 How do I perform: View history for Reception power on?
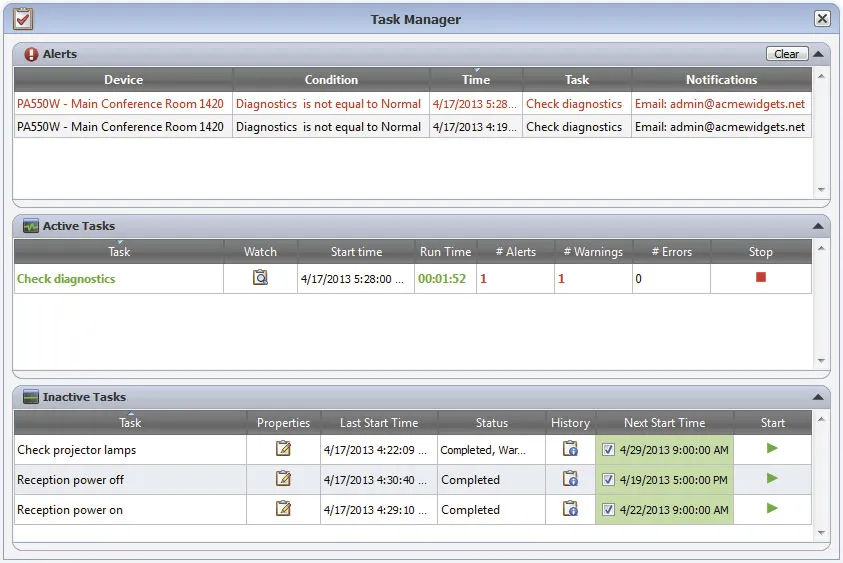570,509
